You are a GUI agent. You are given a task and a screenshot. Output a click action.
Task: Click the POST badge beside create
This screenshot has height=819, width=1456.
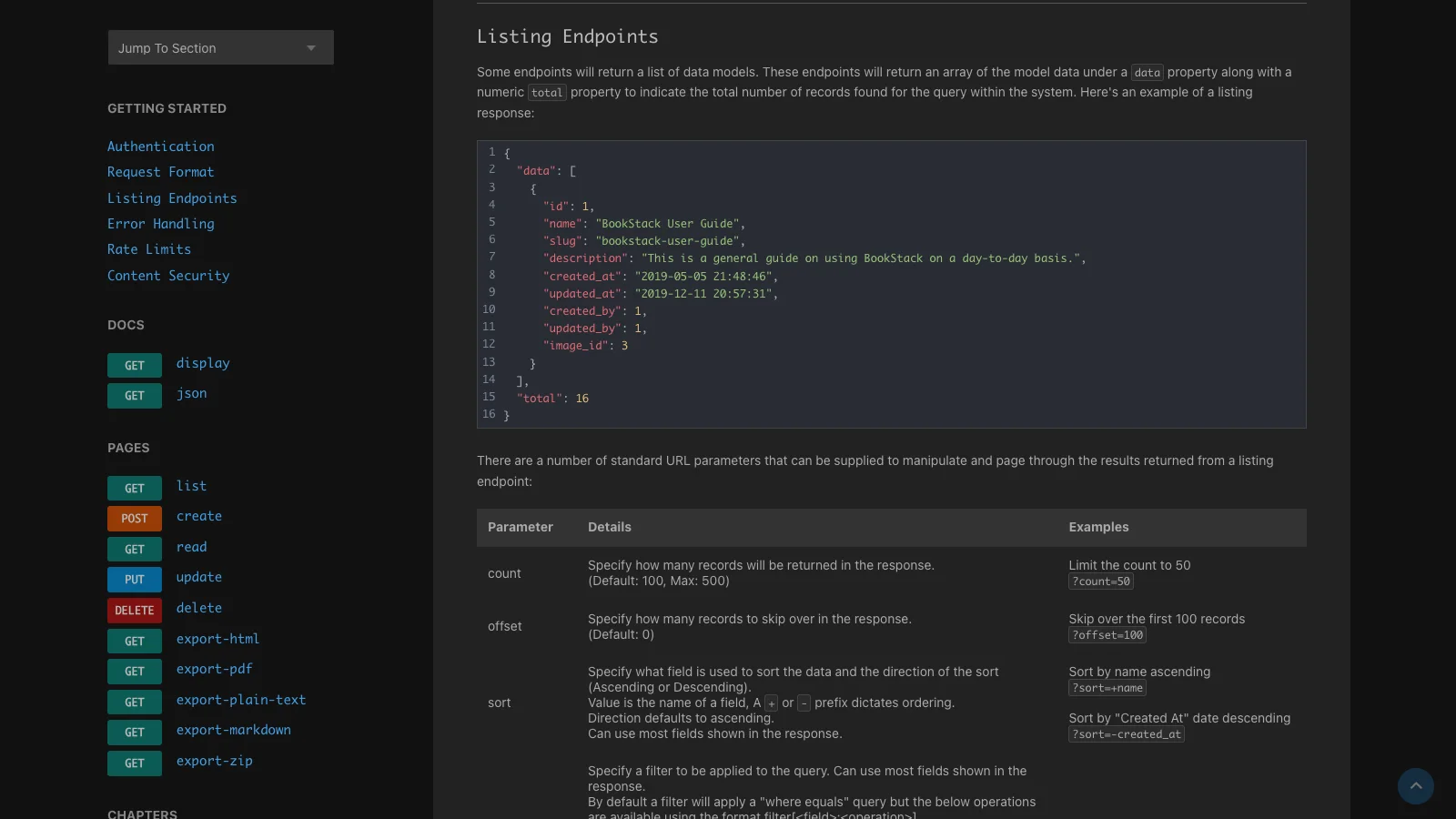[x=135, y=519]
